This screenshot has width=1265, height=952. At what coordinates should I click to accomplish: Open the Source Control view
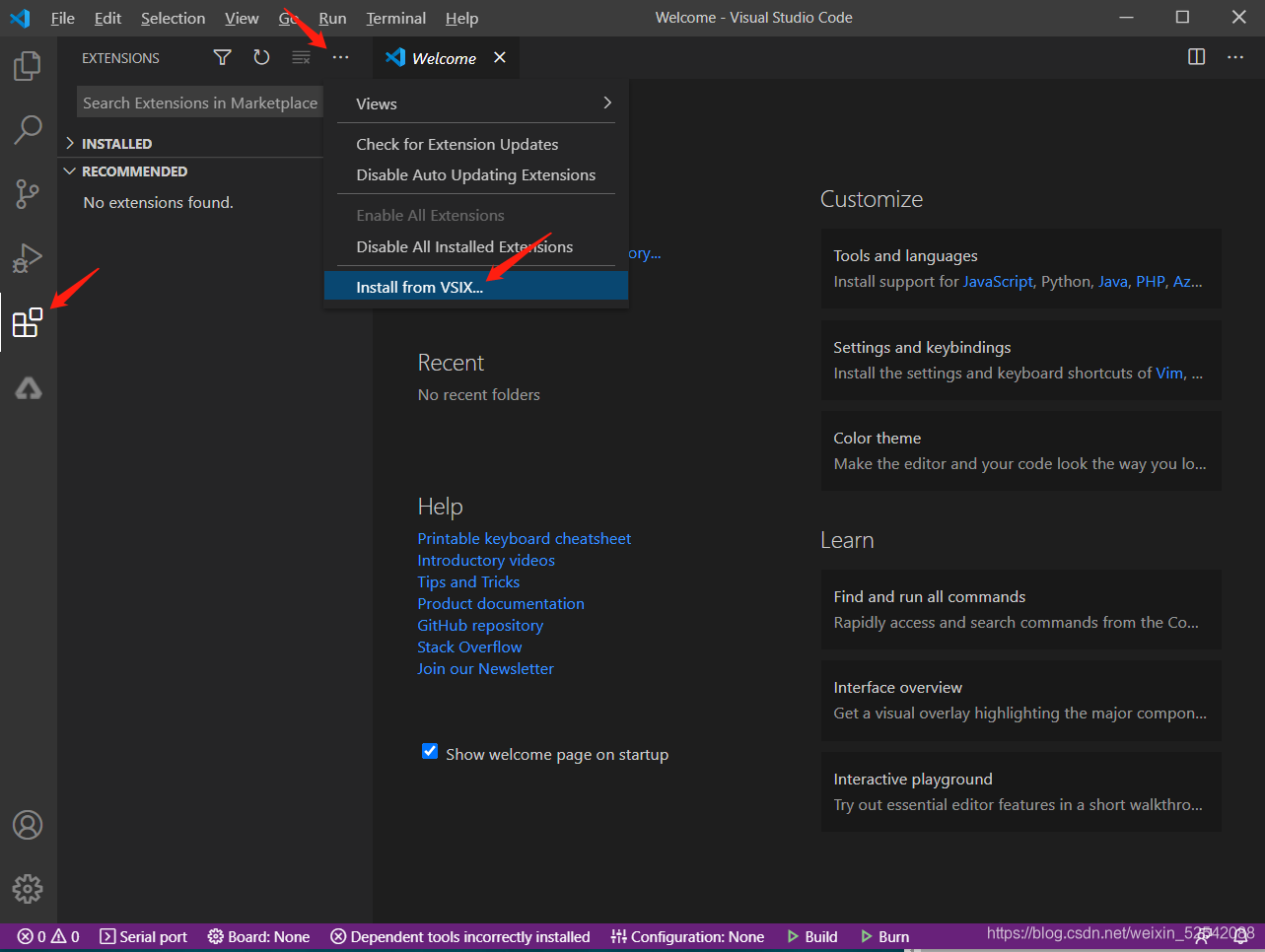coord(28,194)
